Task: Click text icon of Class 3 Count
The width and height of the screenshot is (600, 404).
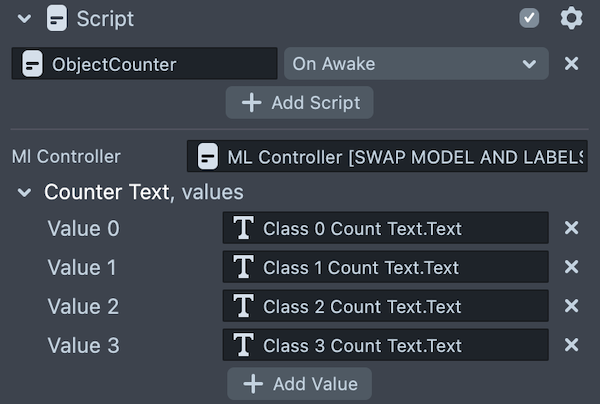Action: (243, 345)
